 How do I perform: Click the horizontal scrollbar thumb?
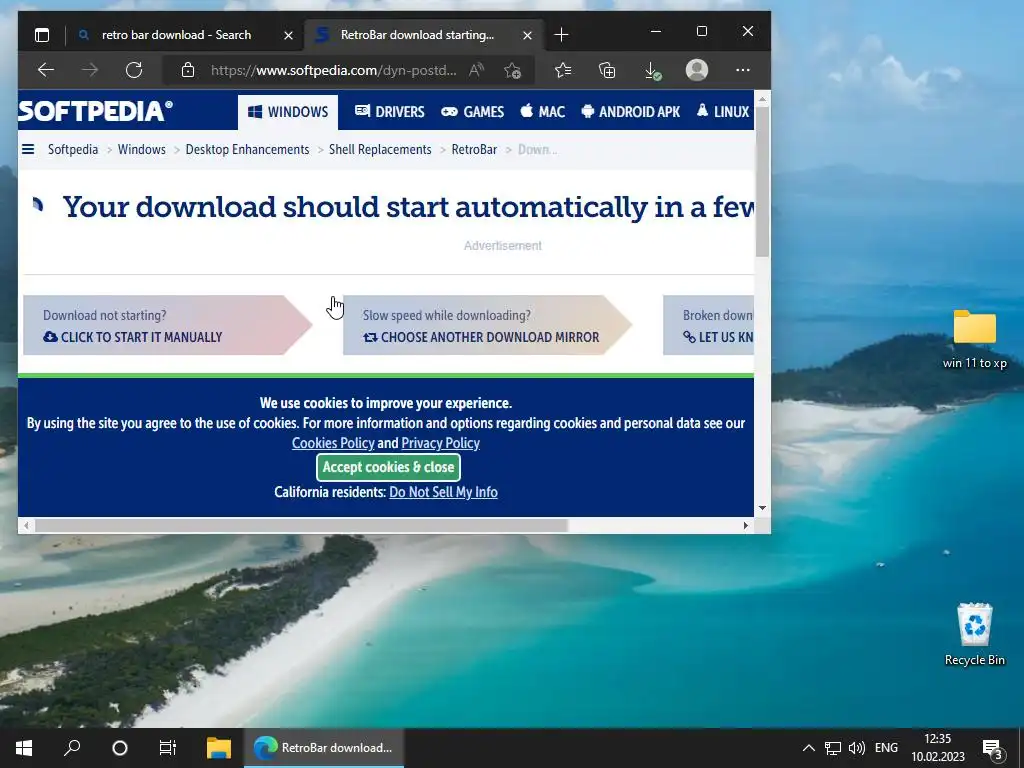pos(301,525)
